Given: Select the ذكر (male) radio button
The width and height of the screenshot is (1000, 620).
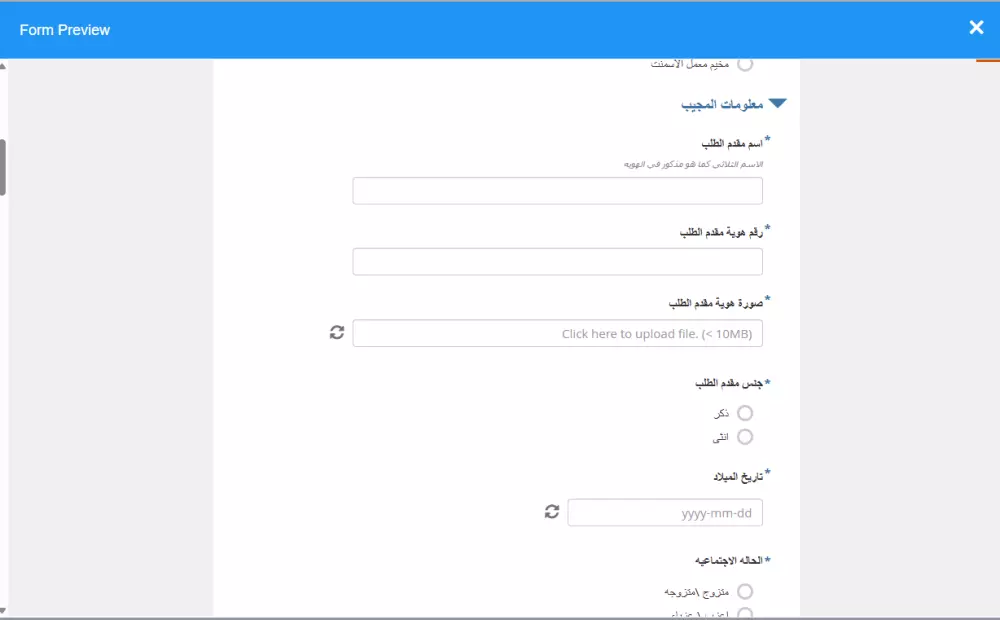Looking at the screenshot, I should click(x=744, y=412).
